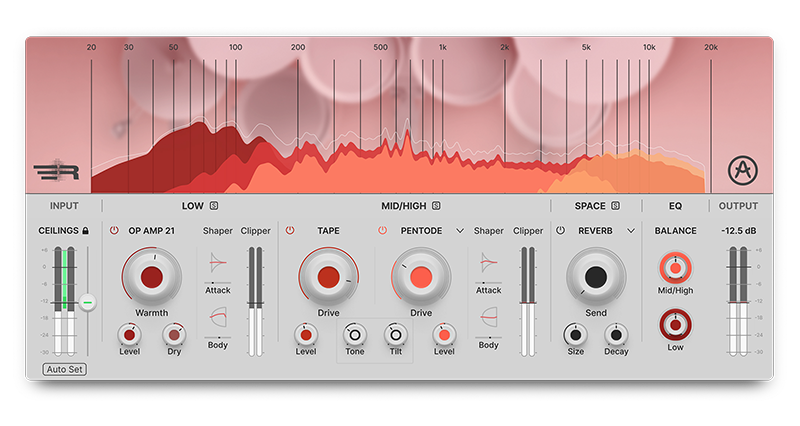This screenshot has height=426, width=800.
Task: Solo the MID/HIGH band
Action: click(436, 207)
